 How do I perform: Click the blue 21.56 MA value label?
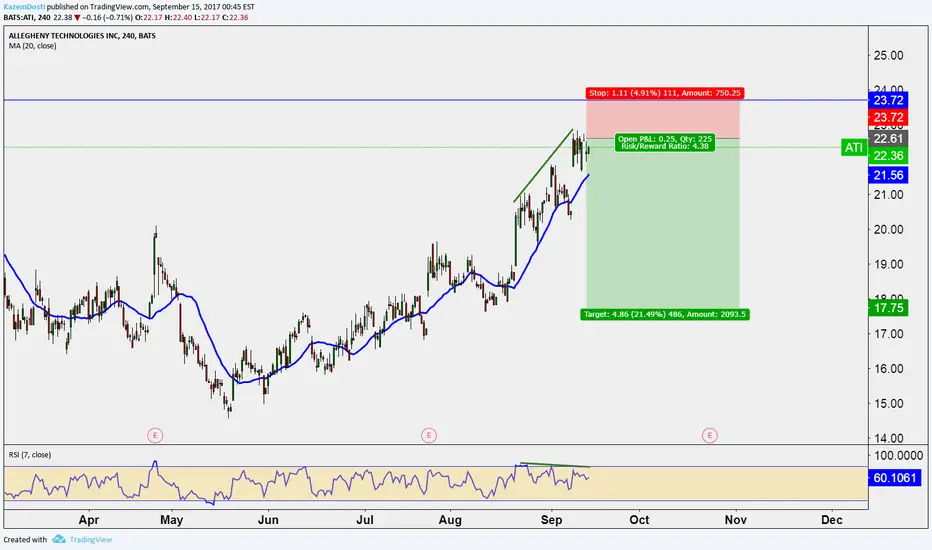888,175
